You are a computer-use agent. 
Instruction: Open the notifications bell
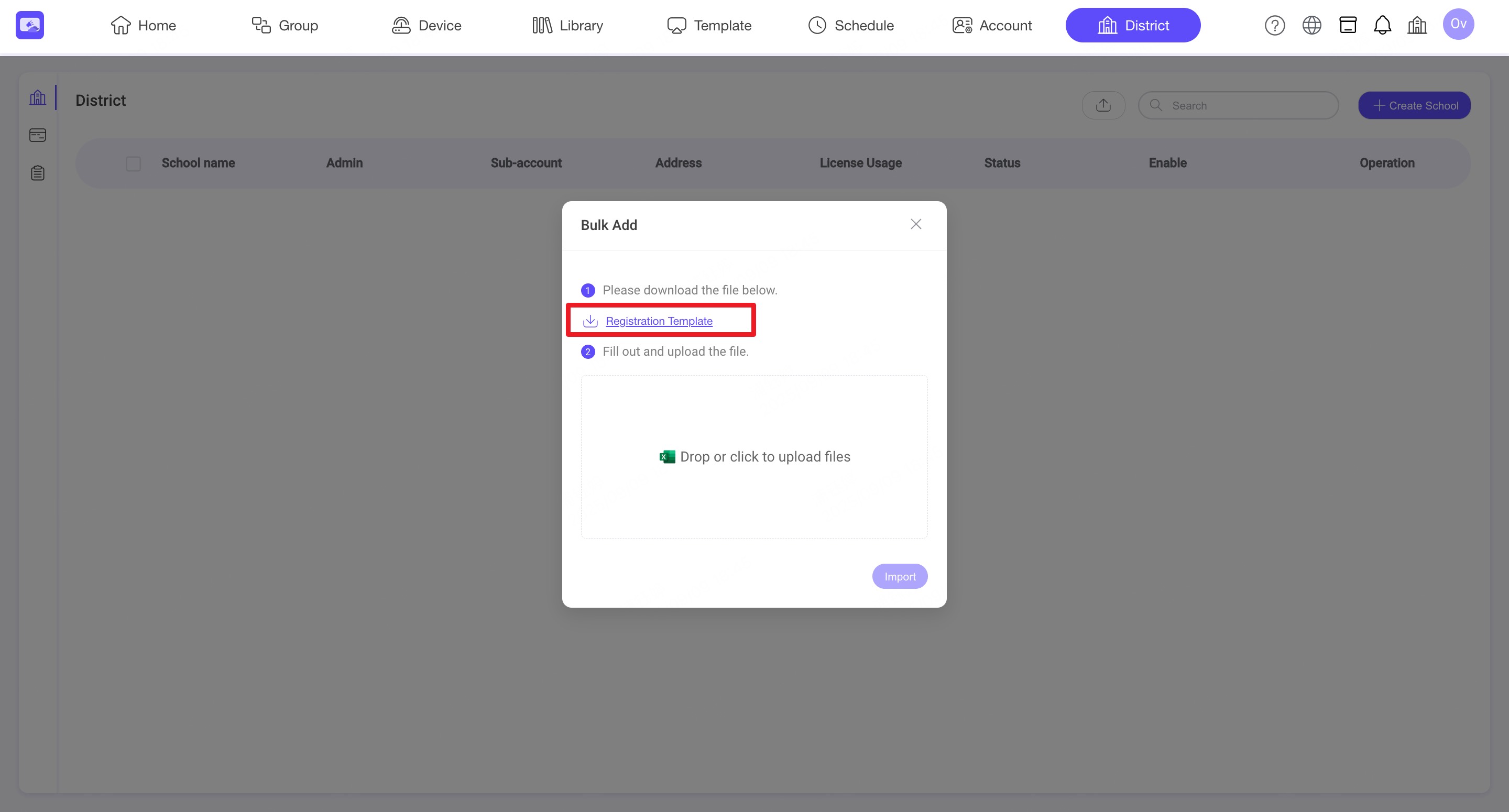(x=1382, y=25)
